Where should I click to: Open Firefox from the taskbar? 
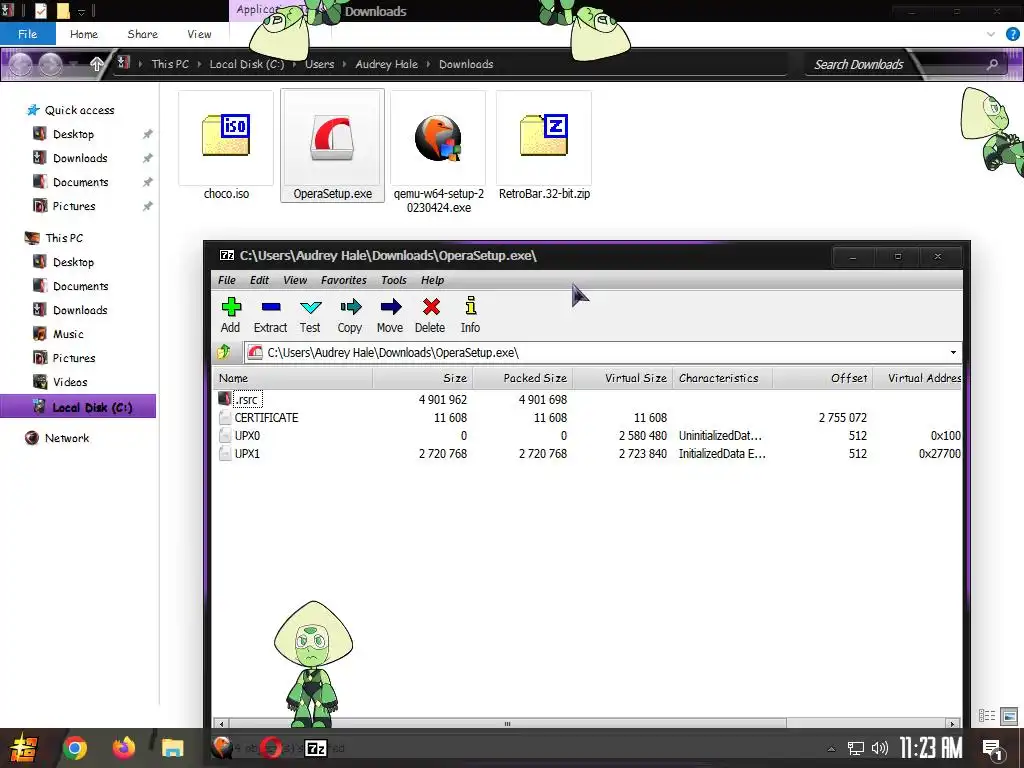click(123, 748)
